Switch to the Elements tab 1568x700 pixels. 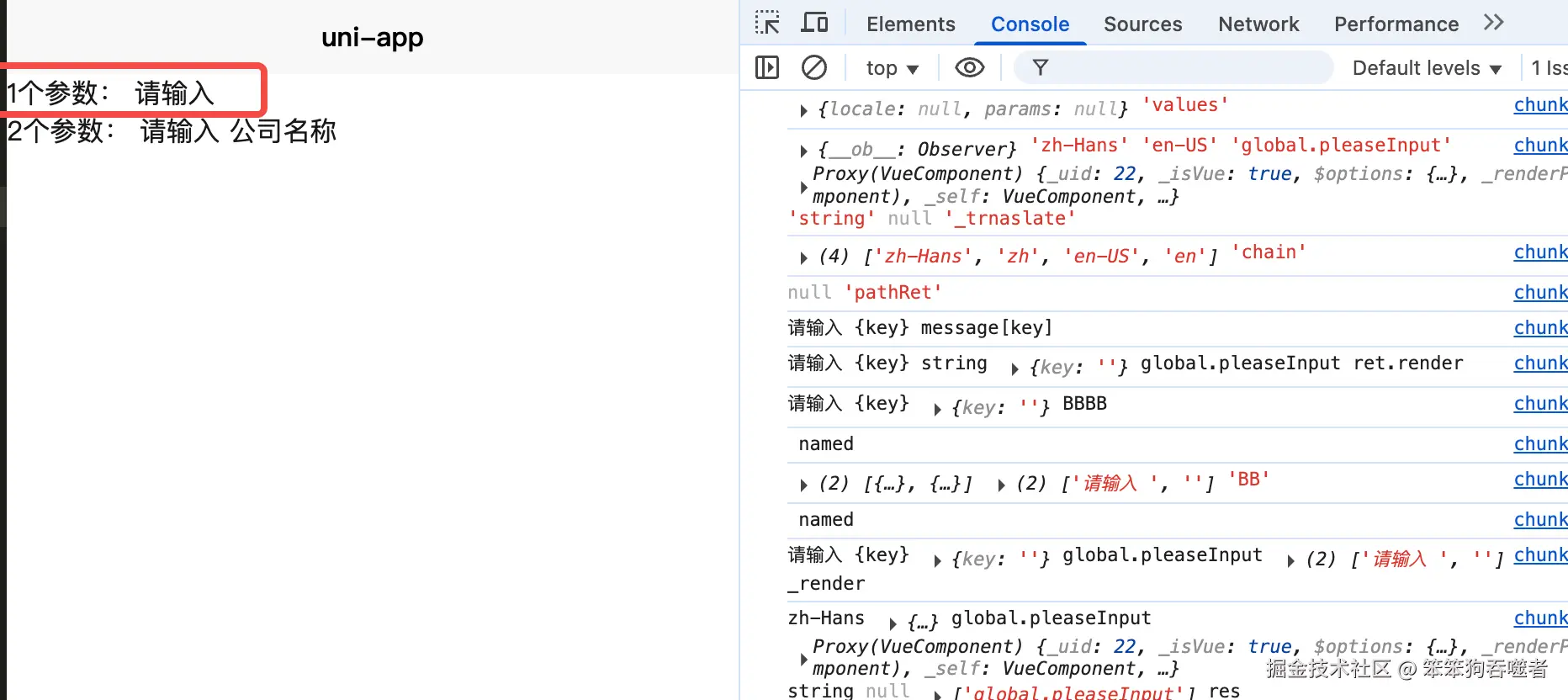911,24
